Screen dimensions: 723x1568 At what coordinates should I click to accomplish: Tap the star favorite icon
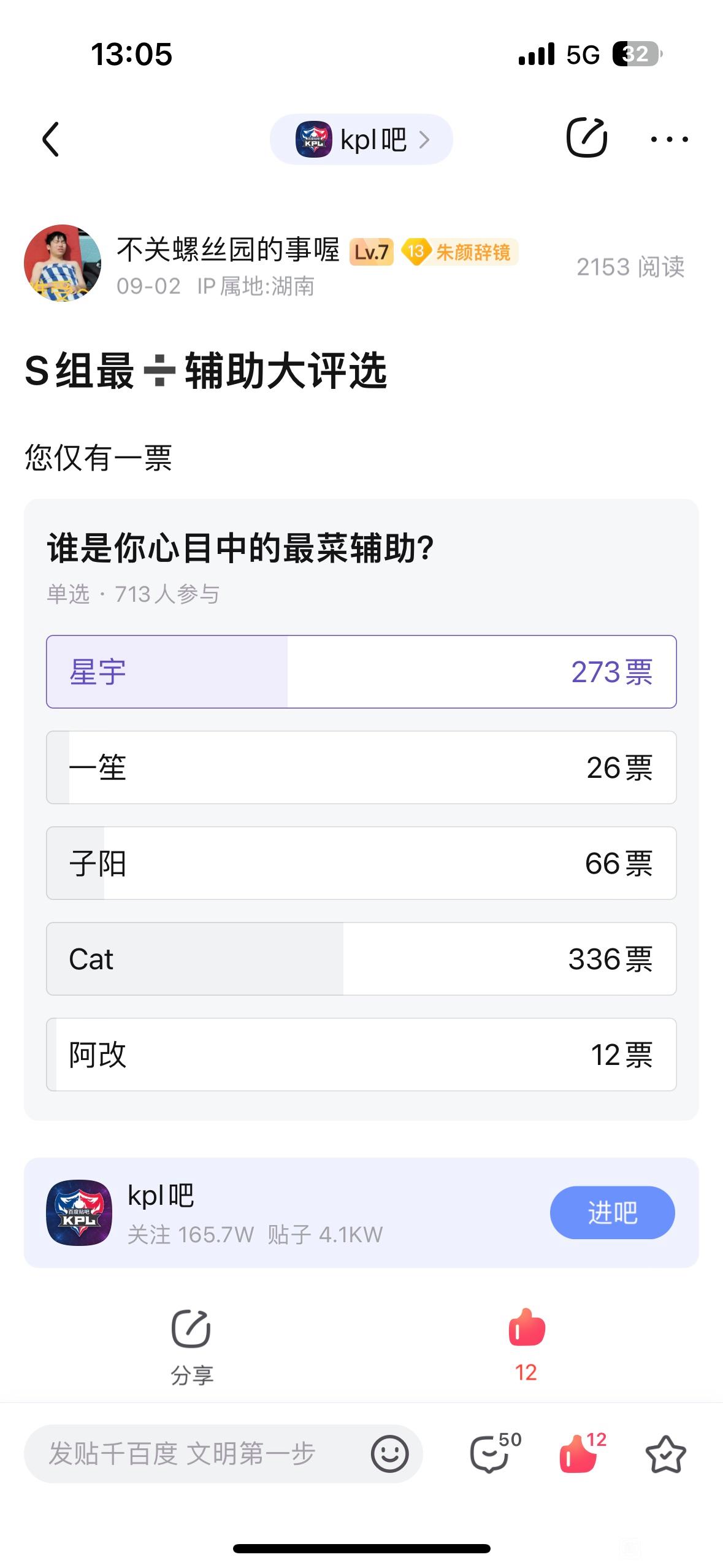(x=665, y=1453)
